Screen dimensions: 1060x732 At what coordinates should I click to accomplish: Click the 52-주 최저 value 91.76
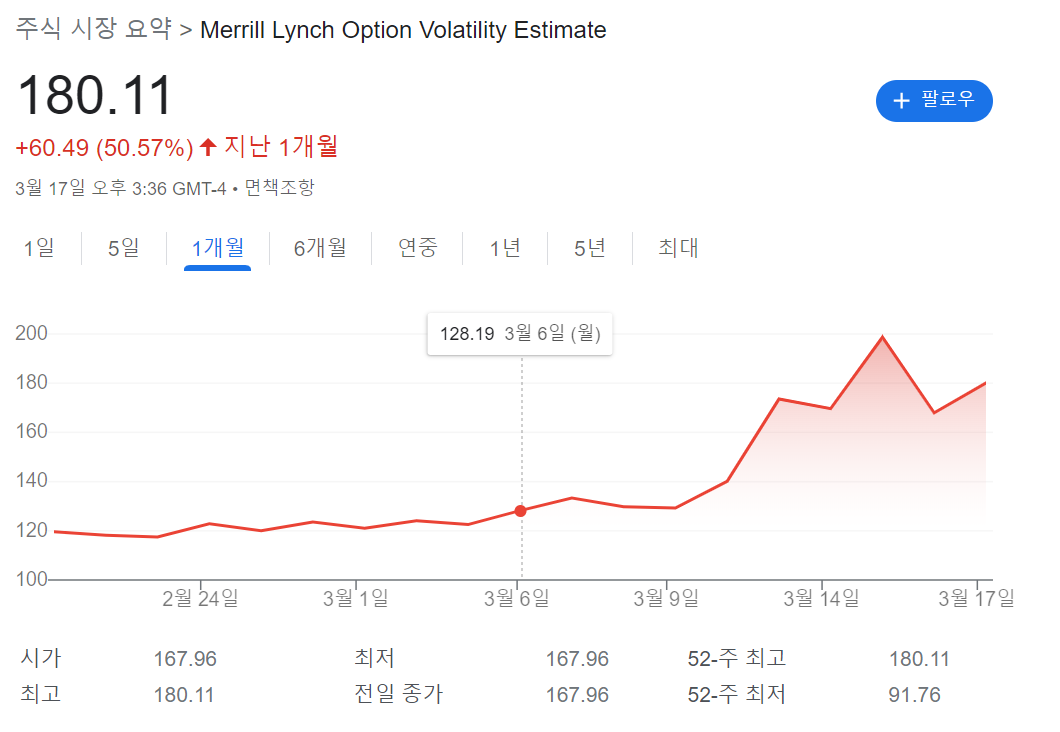tap(914, 695)
